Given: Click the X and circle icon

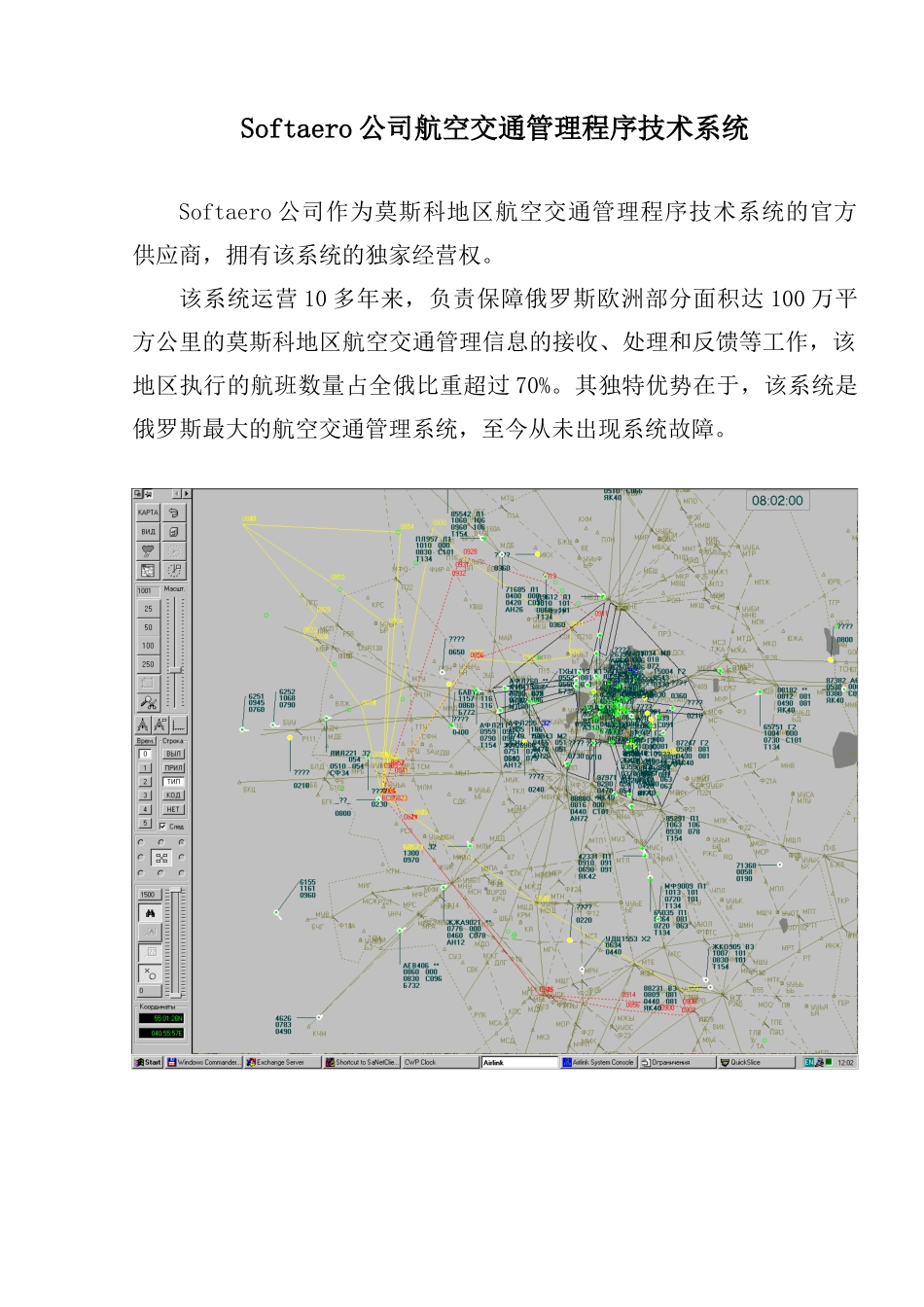Looking at the screenshot, I should click(x=150, y=972).
